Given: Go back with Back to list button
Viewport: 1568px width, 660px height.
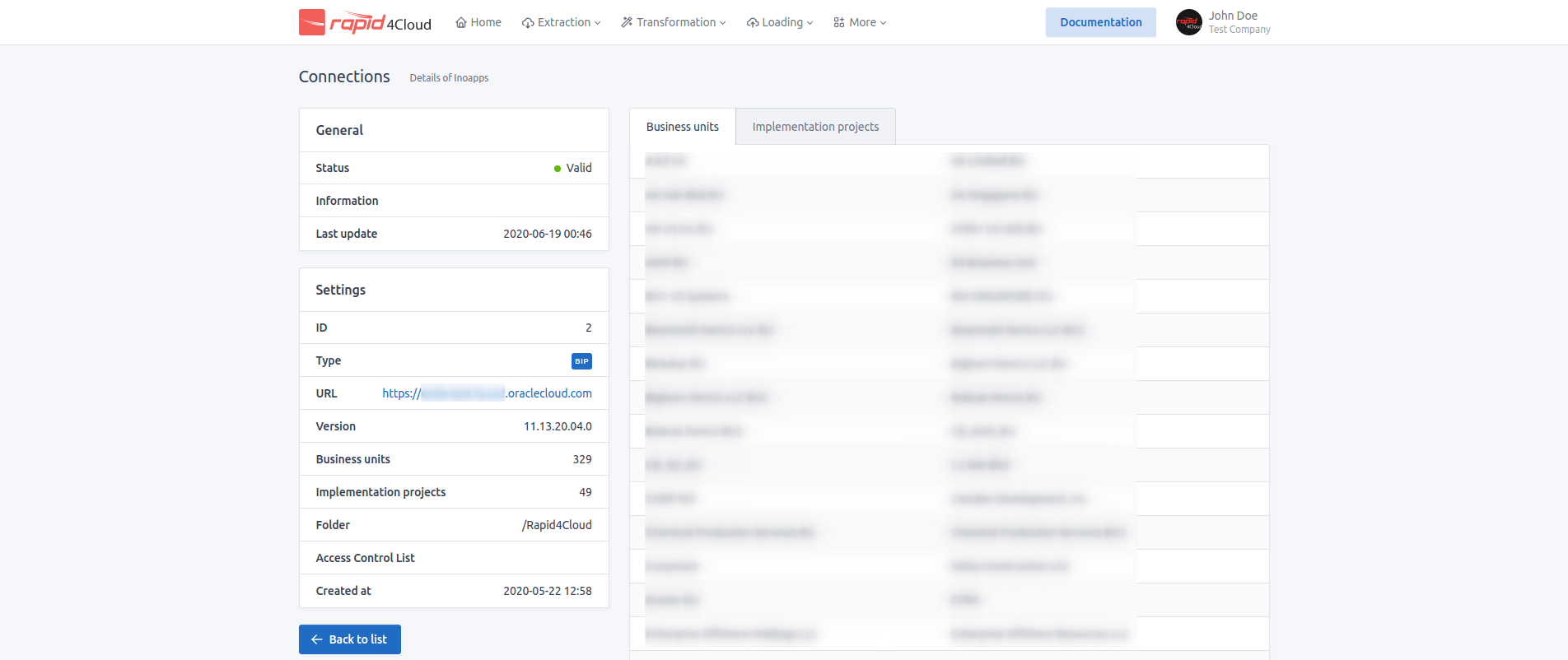Looking at the screenshot, I should pyautogui.click(x=350, y=639).
